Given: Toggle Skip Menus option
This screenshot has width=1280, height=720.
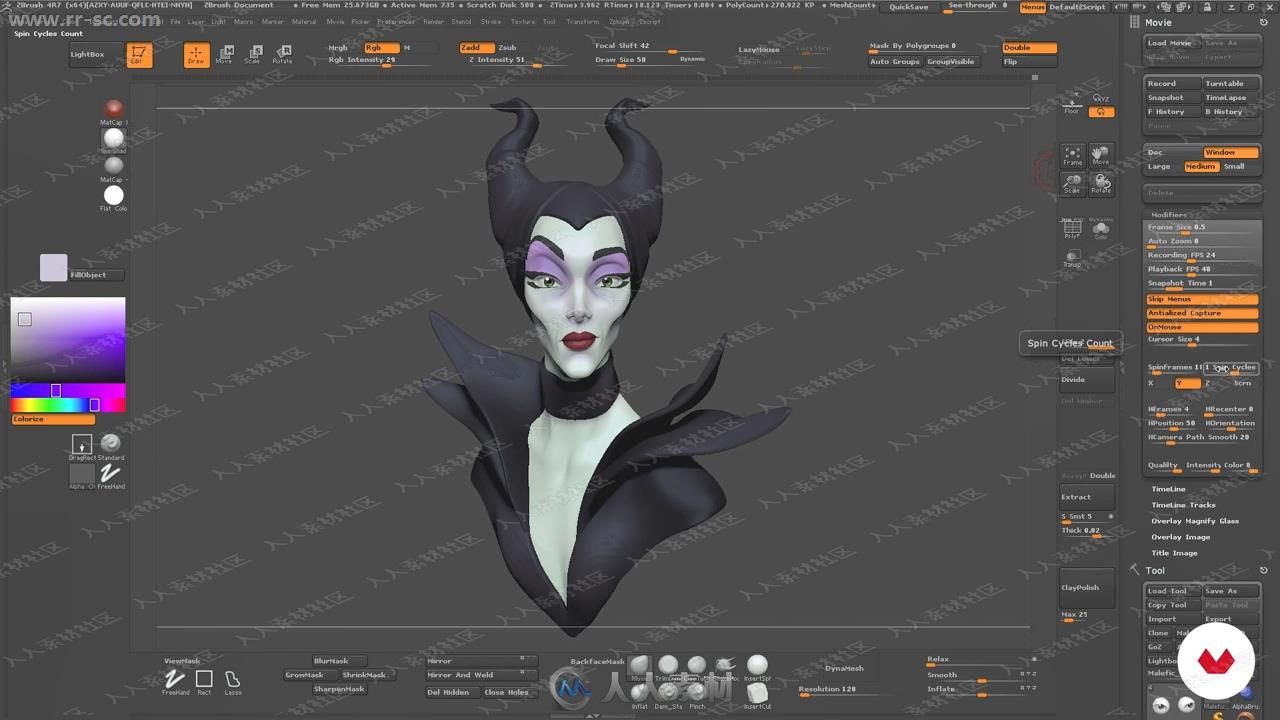Looking at the screenshot, I should pos(1202,299).
